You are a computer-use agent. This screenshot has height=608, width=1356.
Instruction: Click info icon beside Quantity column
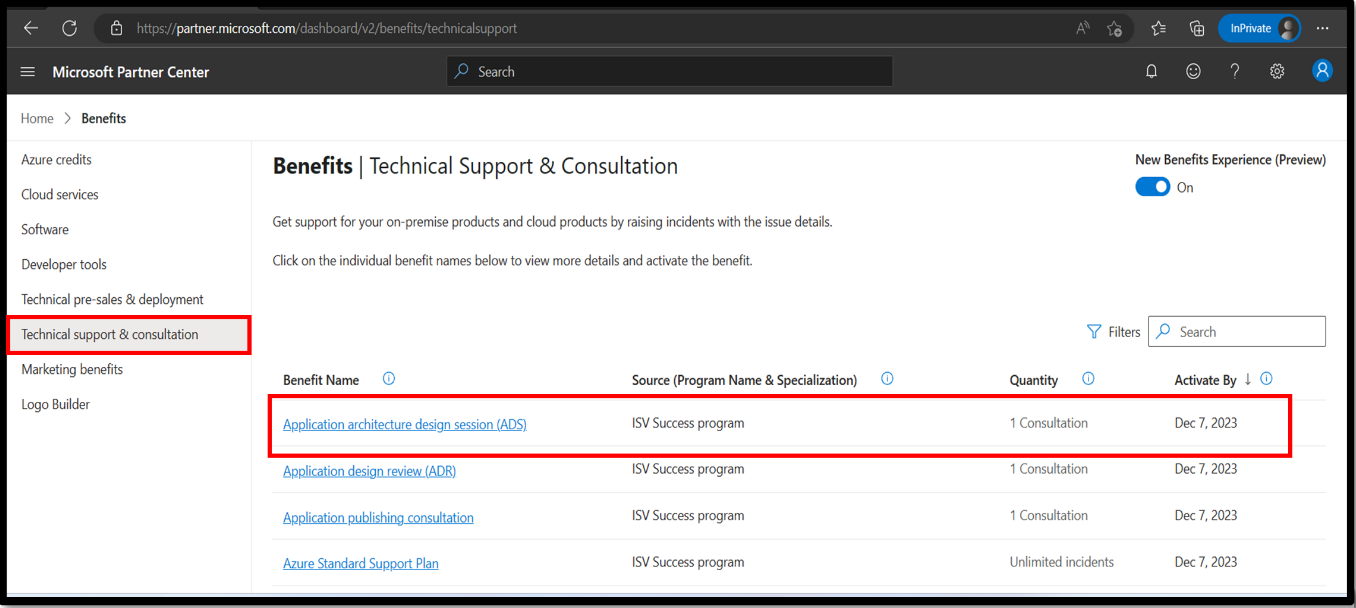pos(1088,379)
